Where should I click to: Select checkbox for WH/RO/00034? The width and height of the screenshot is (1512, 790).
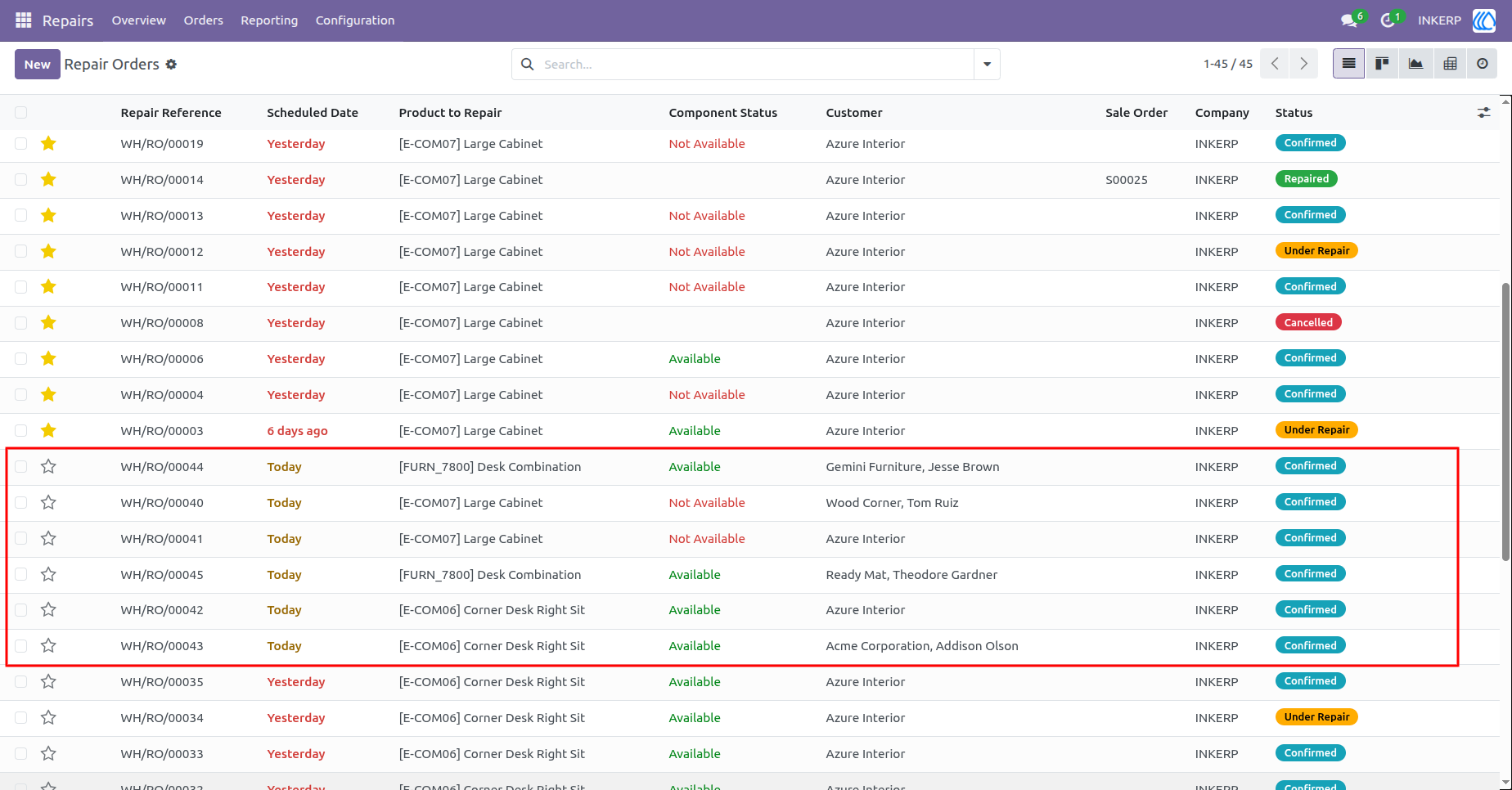(21, 718)
